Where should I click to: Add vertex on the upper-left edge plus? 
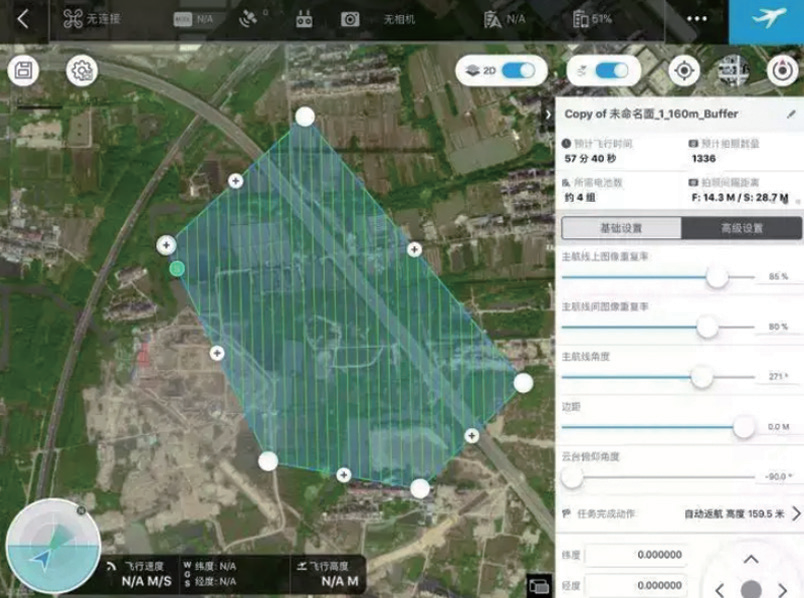pos(235,181)
